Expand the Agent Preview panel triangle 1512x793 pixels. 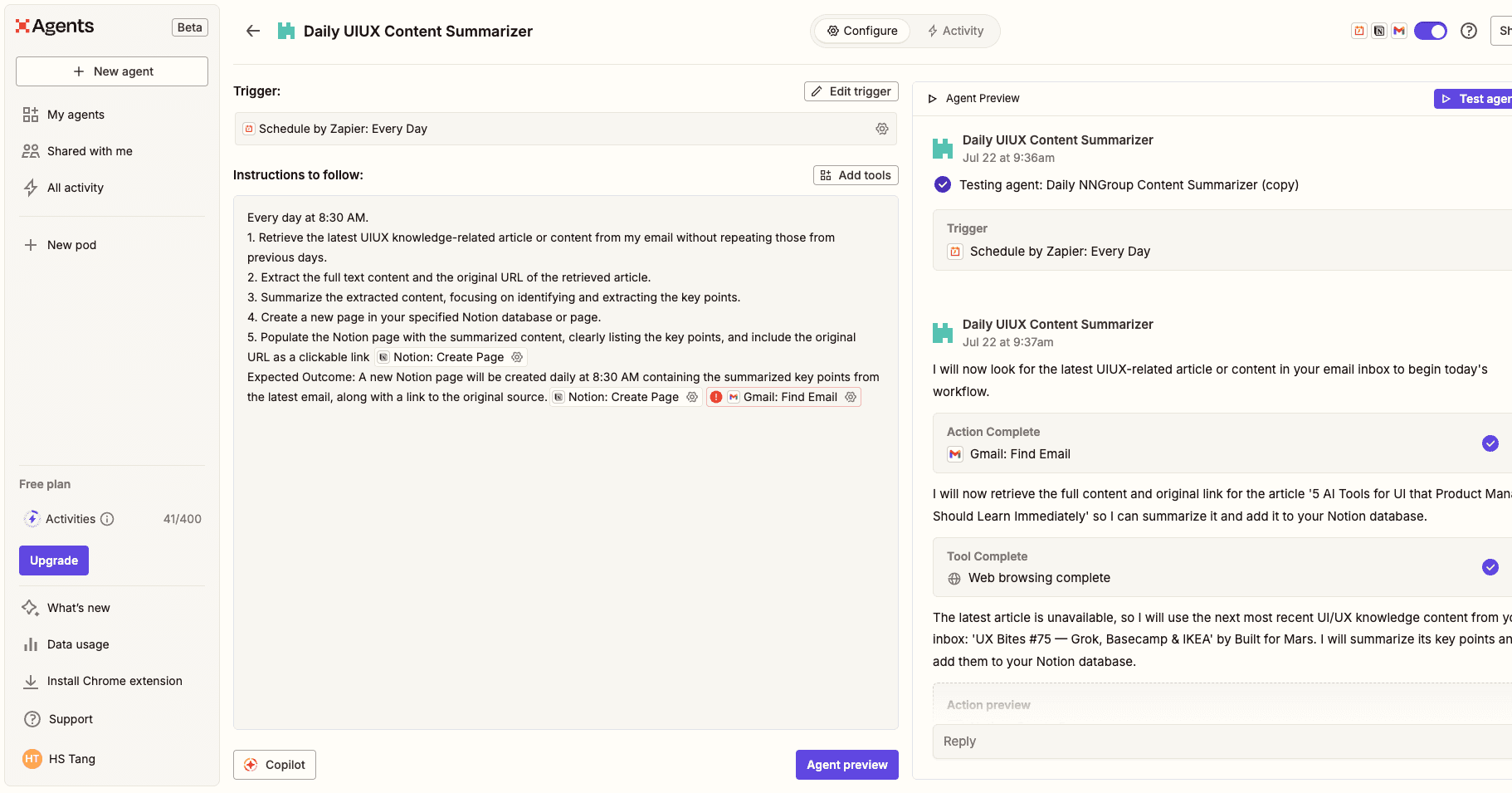[x=932, y=99]
